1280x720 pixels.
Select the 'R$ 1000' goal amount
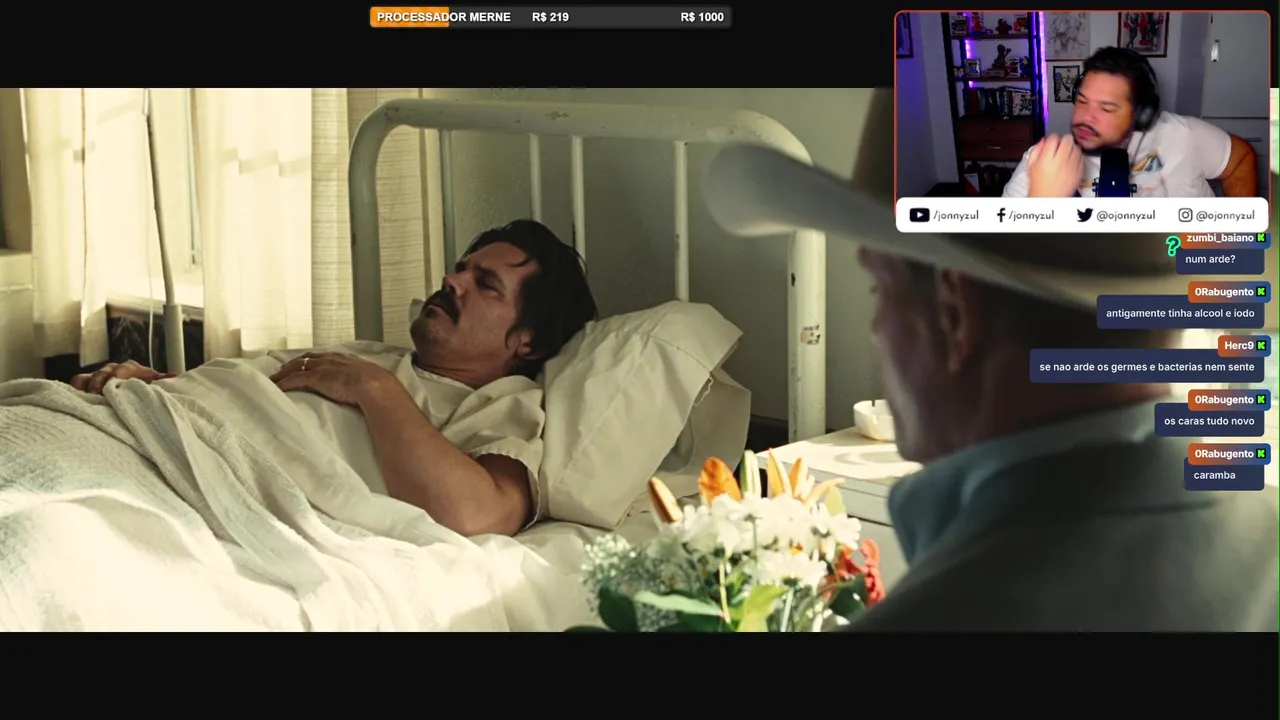coord(702,17)
